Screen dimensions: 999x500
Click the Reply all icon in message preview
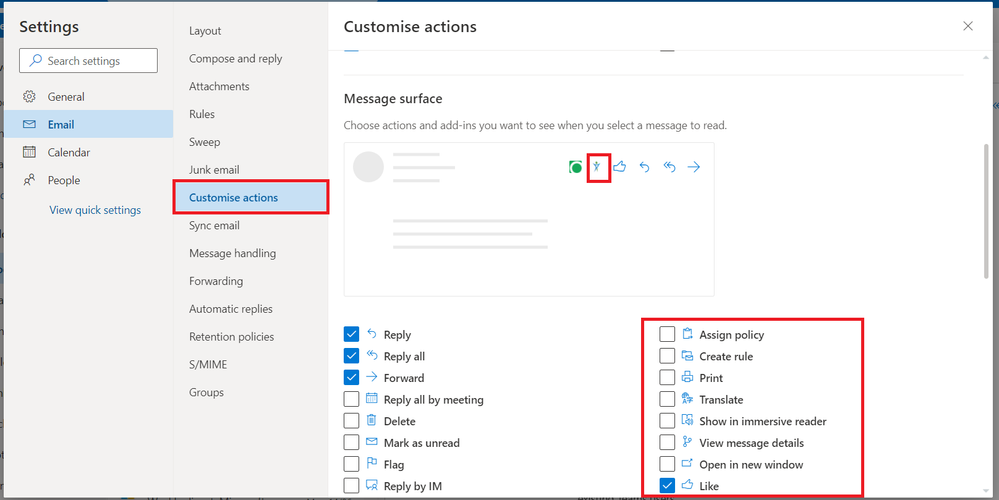(669, 168)
